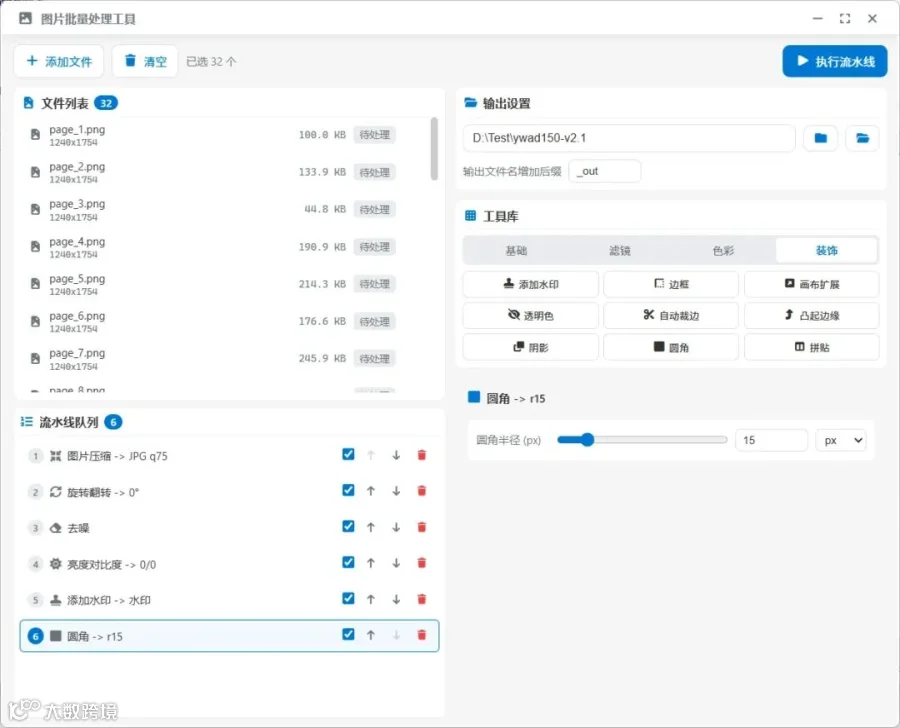The width and height of the screenshot is (900, 728).
Task: Move the 圆角 r15 step up
Action: coord(371,635)
